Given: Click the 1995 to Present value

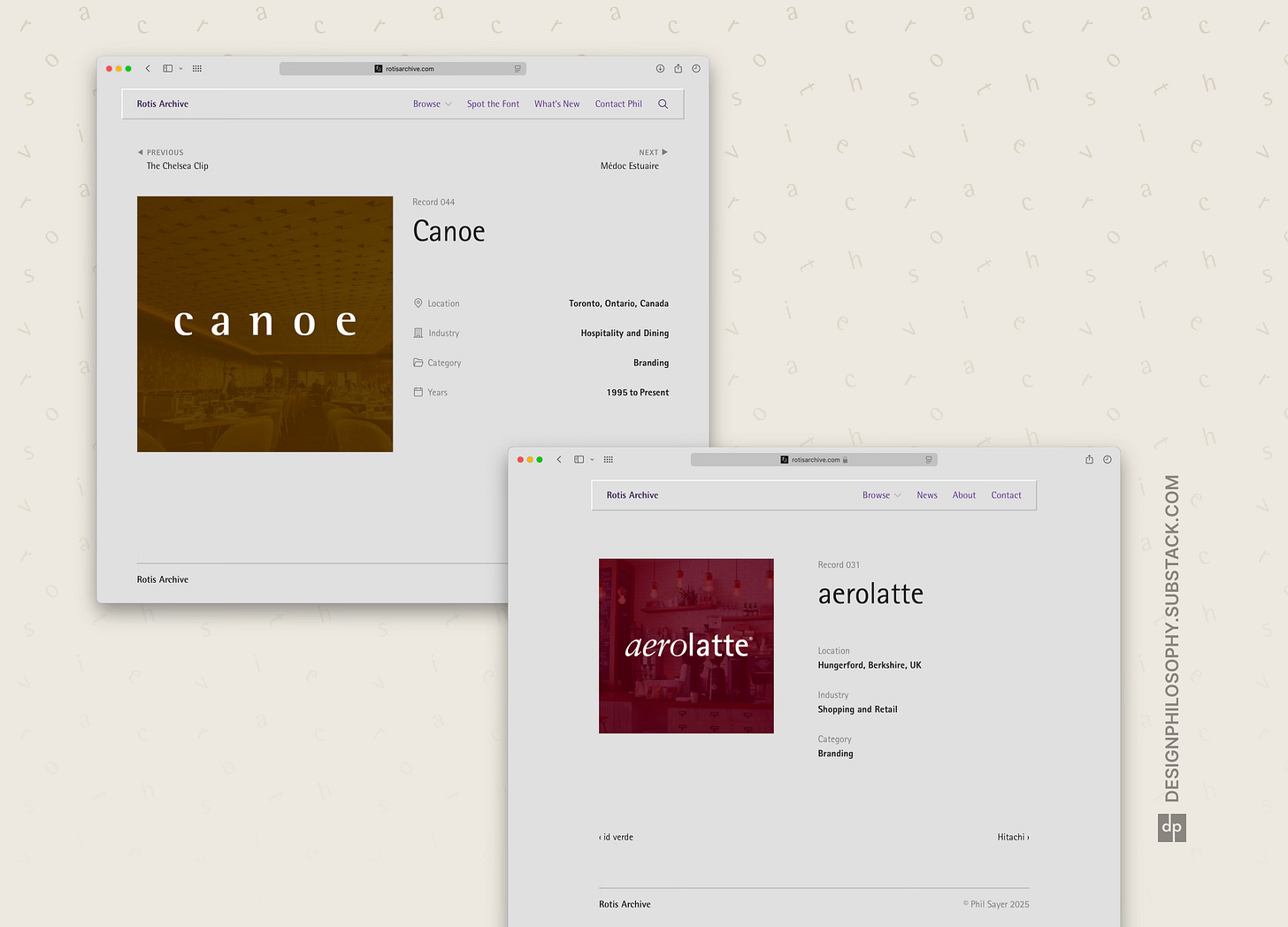Looking at the screenshot, I should (638, 393).
